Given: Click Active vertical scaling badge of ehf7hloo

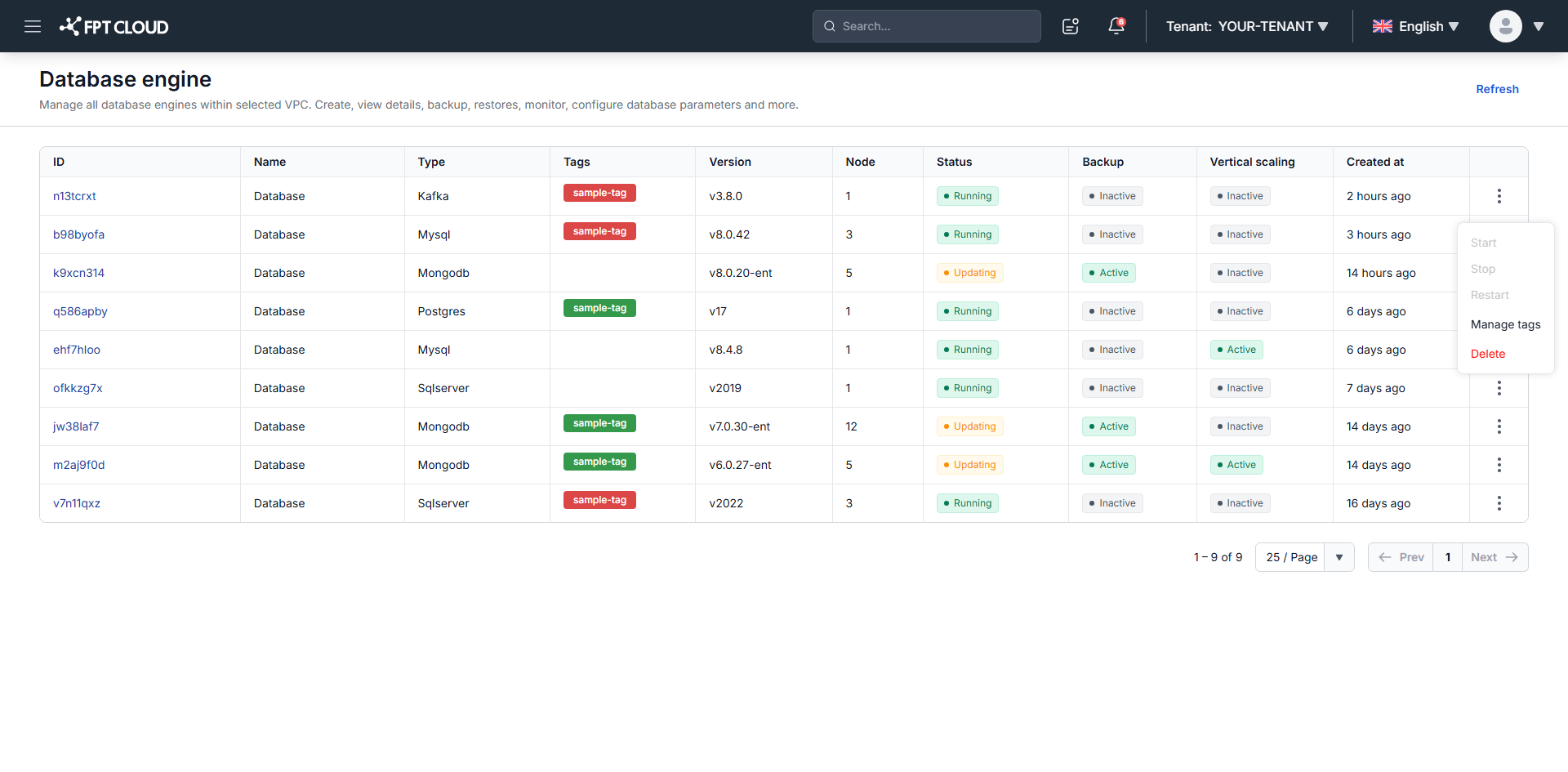Looking at the screenshot, I should (1236, 350).
